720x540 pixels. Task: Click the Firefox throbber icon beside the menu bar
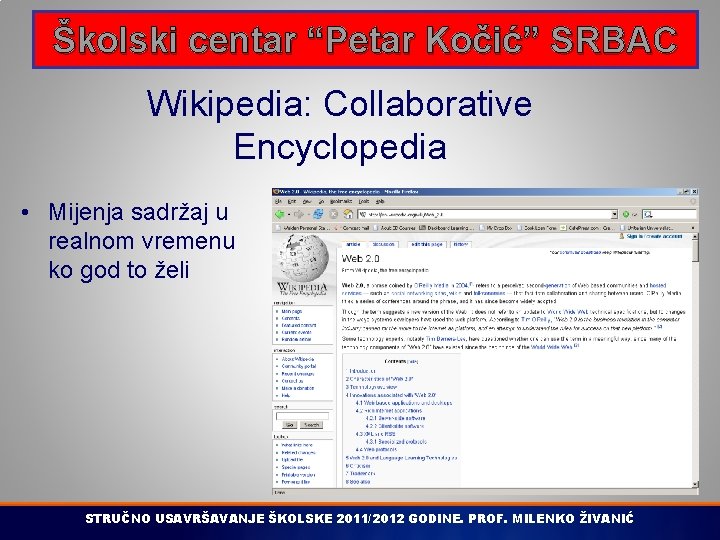click(693, 202)
